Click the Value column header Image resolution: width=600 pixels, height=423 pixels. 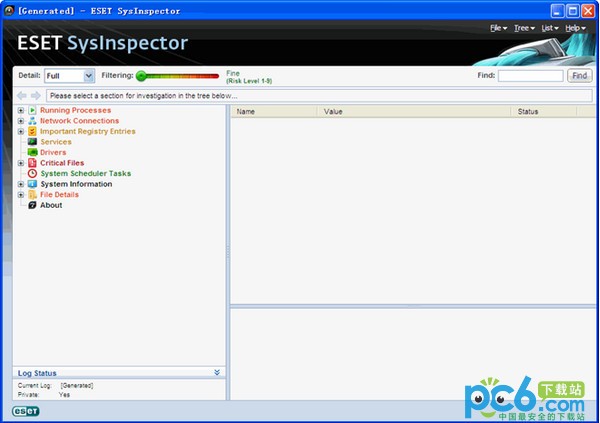414,111
